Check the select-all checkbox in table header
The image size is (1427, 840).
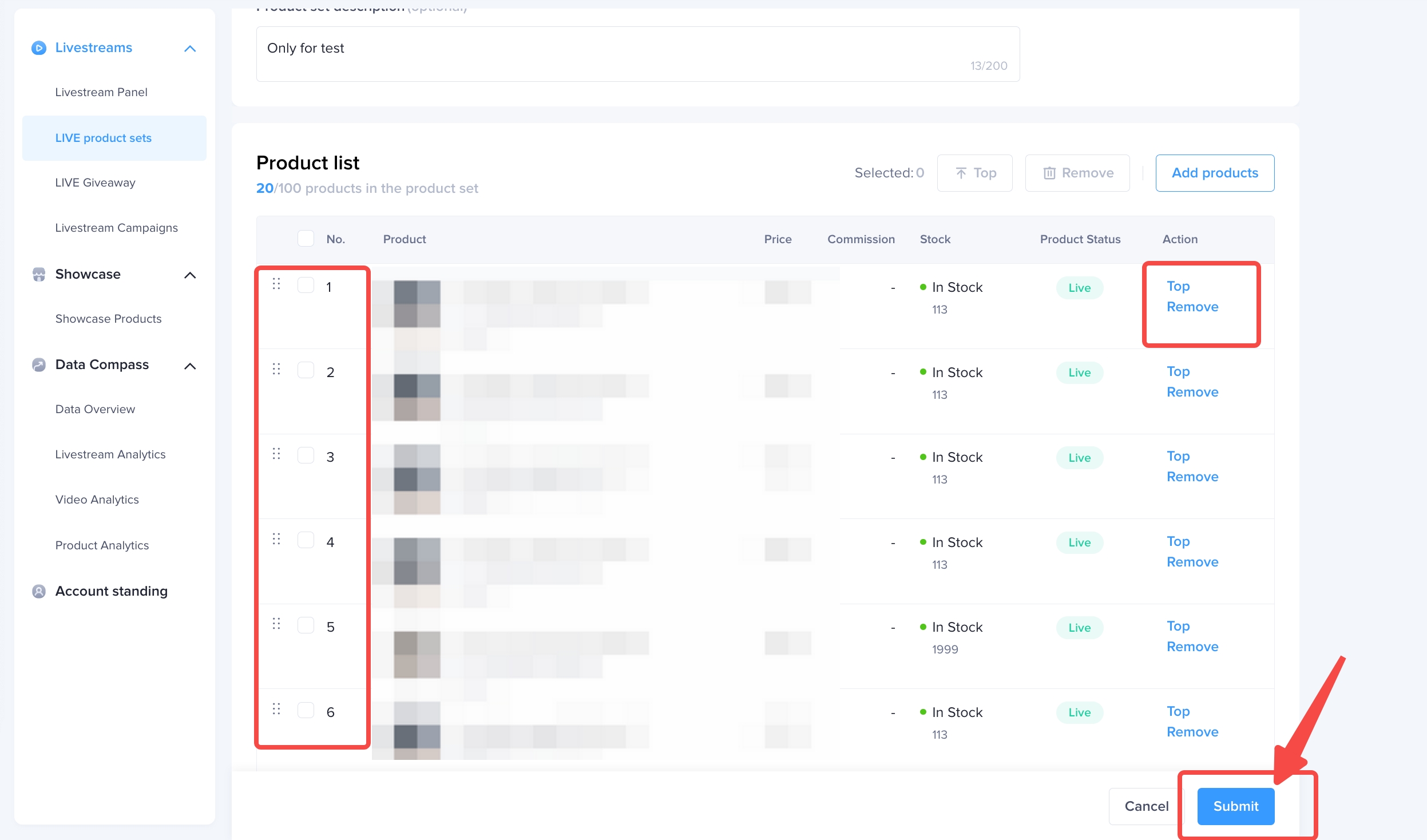click(x=306, y=239)
